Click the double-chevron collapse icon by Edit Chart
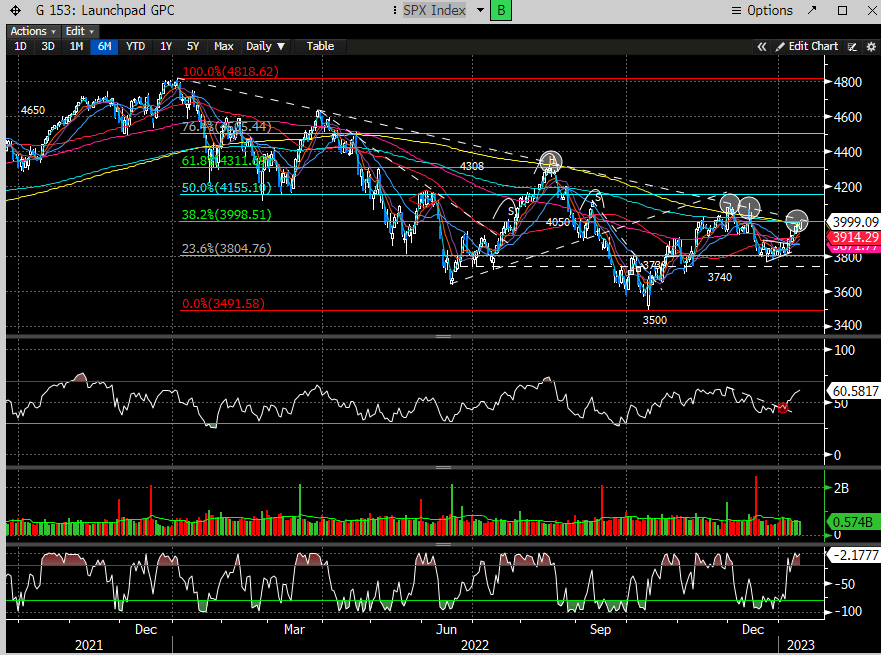The height and width of the screenshot is (655, 881). click(761, 47)
